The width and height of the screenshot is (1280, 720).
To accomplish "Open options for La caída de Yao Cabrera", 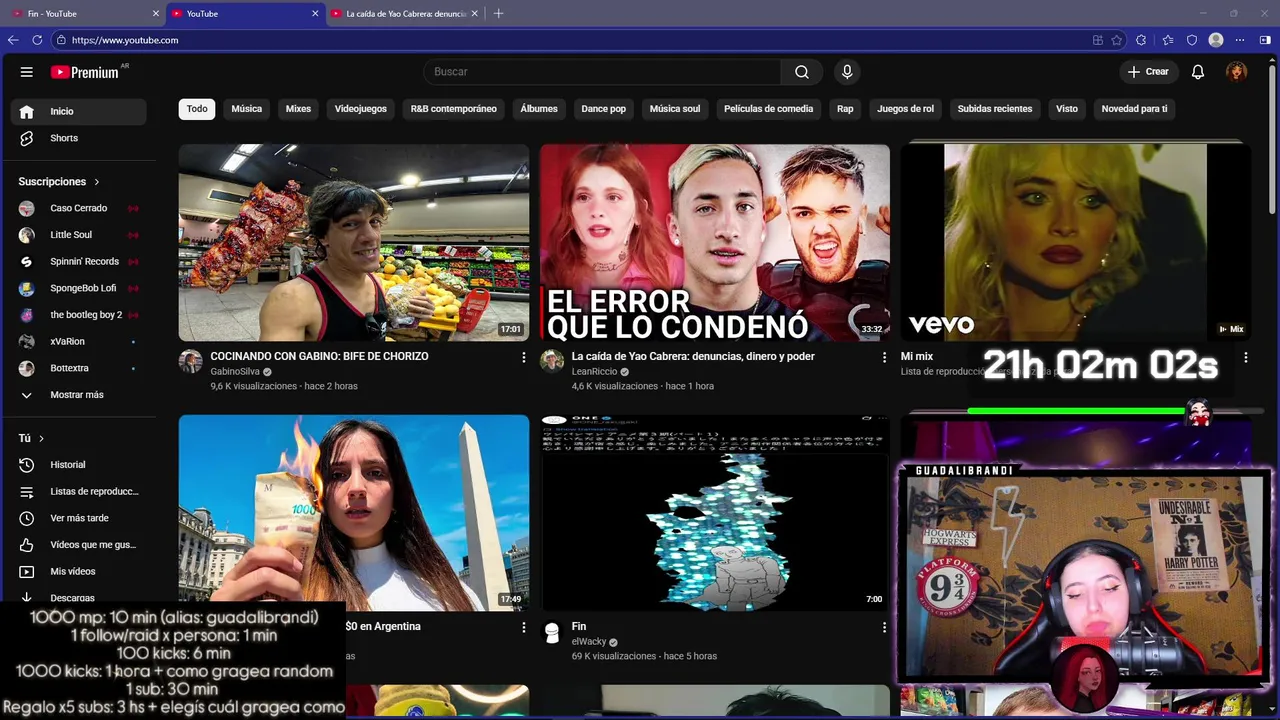I will [884, 357].
